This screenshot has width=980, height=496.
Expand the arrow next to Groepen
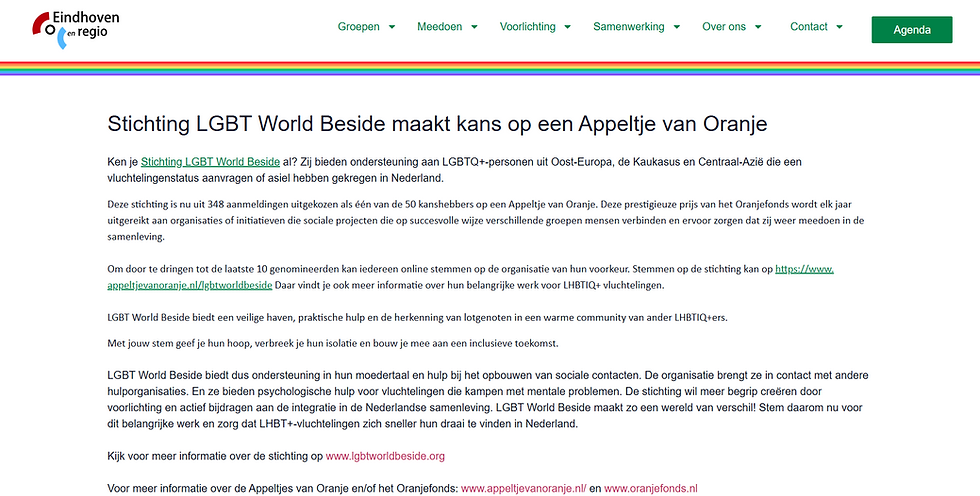pos(392,27)
